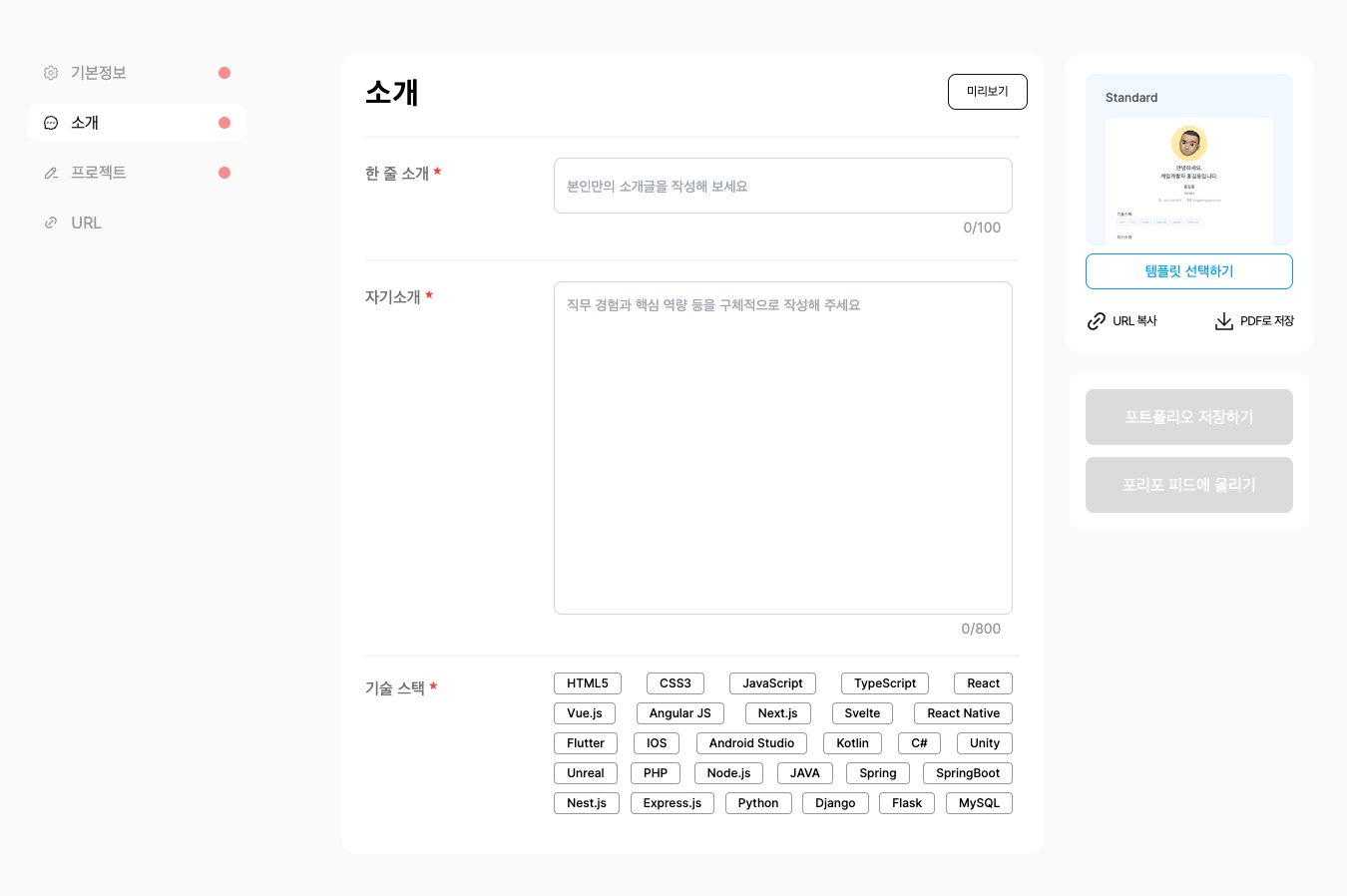
Task: Click the URL 복사 link icon
Action: tap(1096, 320)
